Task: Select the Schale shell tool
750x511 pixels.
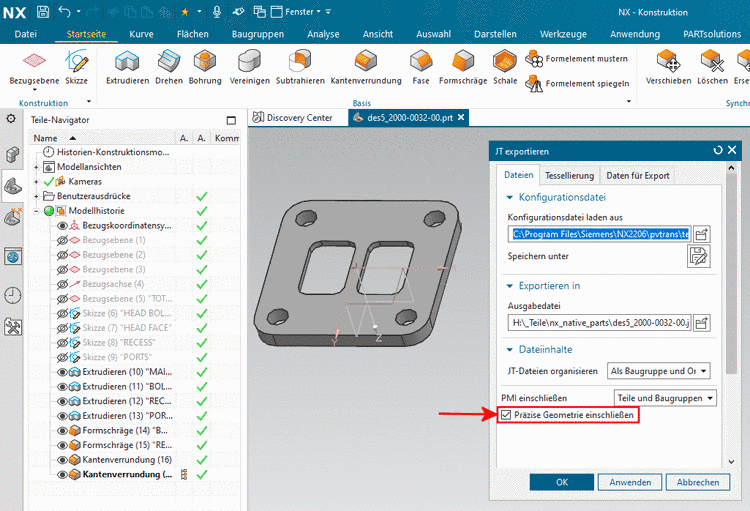Action: [x=505, y=68]
